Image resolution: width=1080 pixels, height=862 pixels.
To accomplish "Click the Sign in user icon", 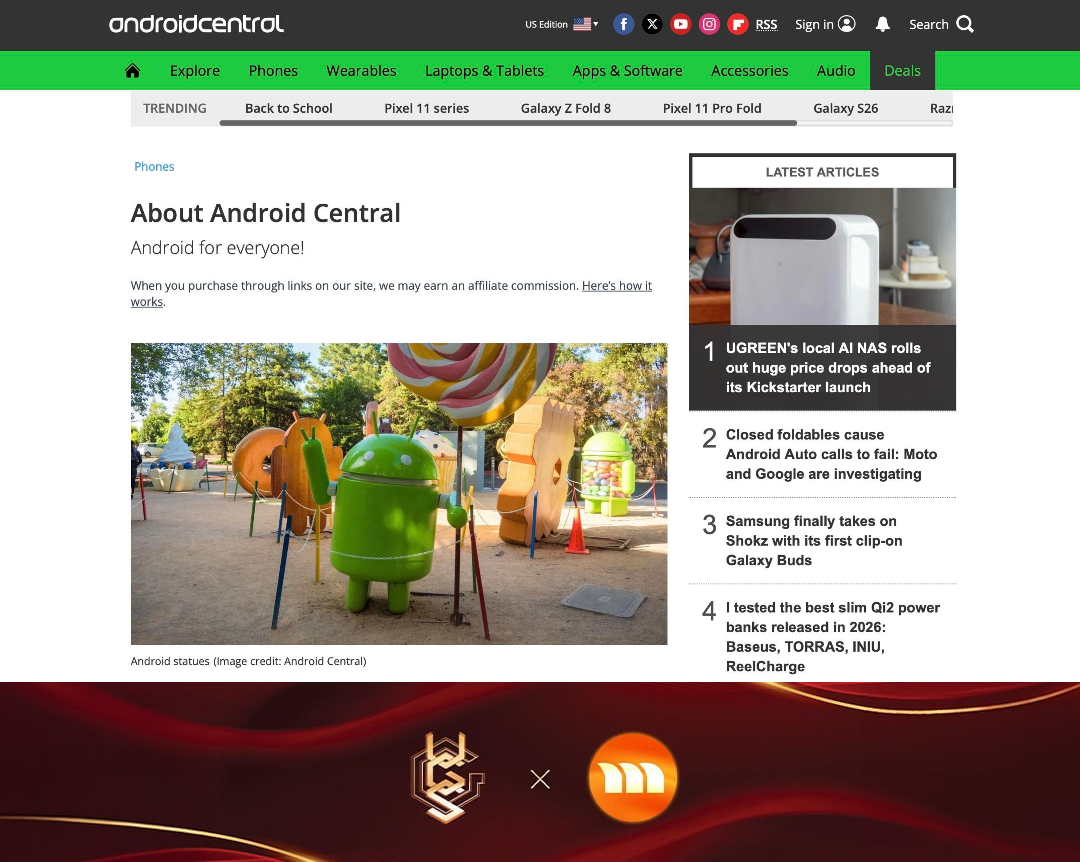I will click(x=847, y=24).
